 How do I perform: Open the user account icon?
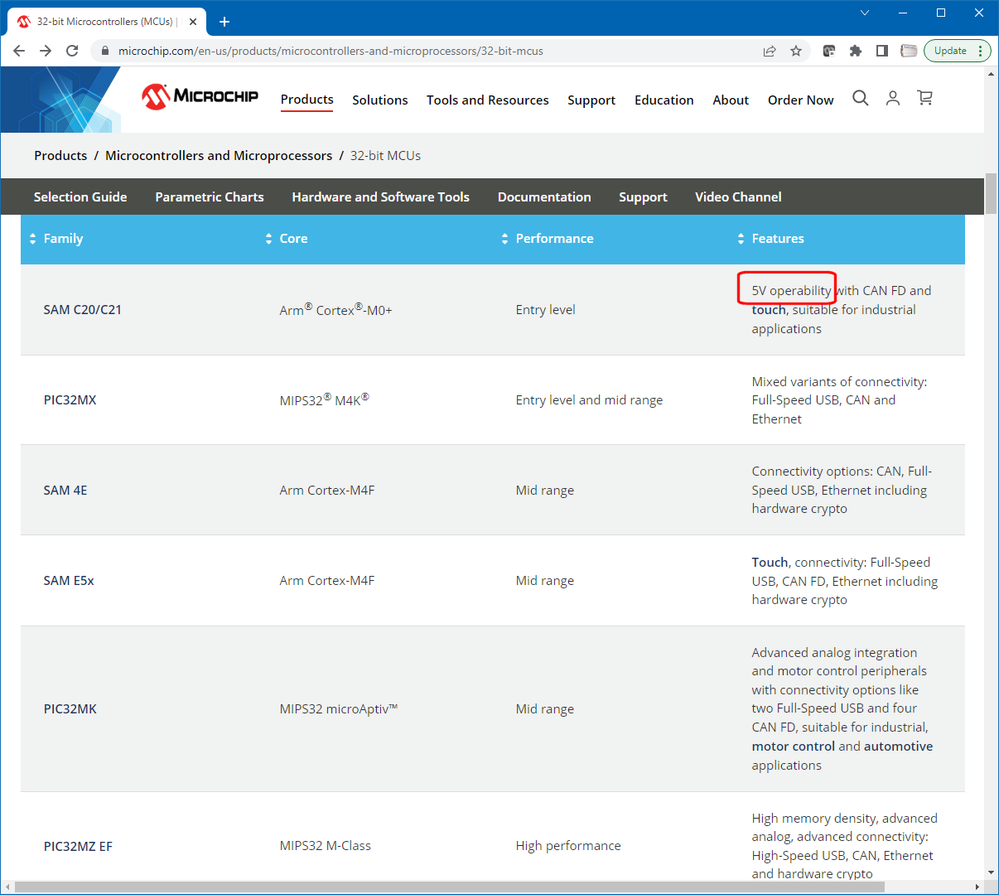tap(893, 98)
